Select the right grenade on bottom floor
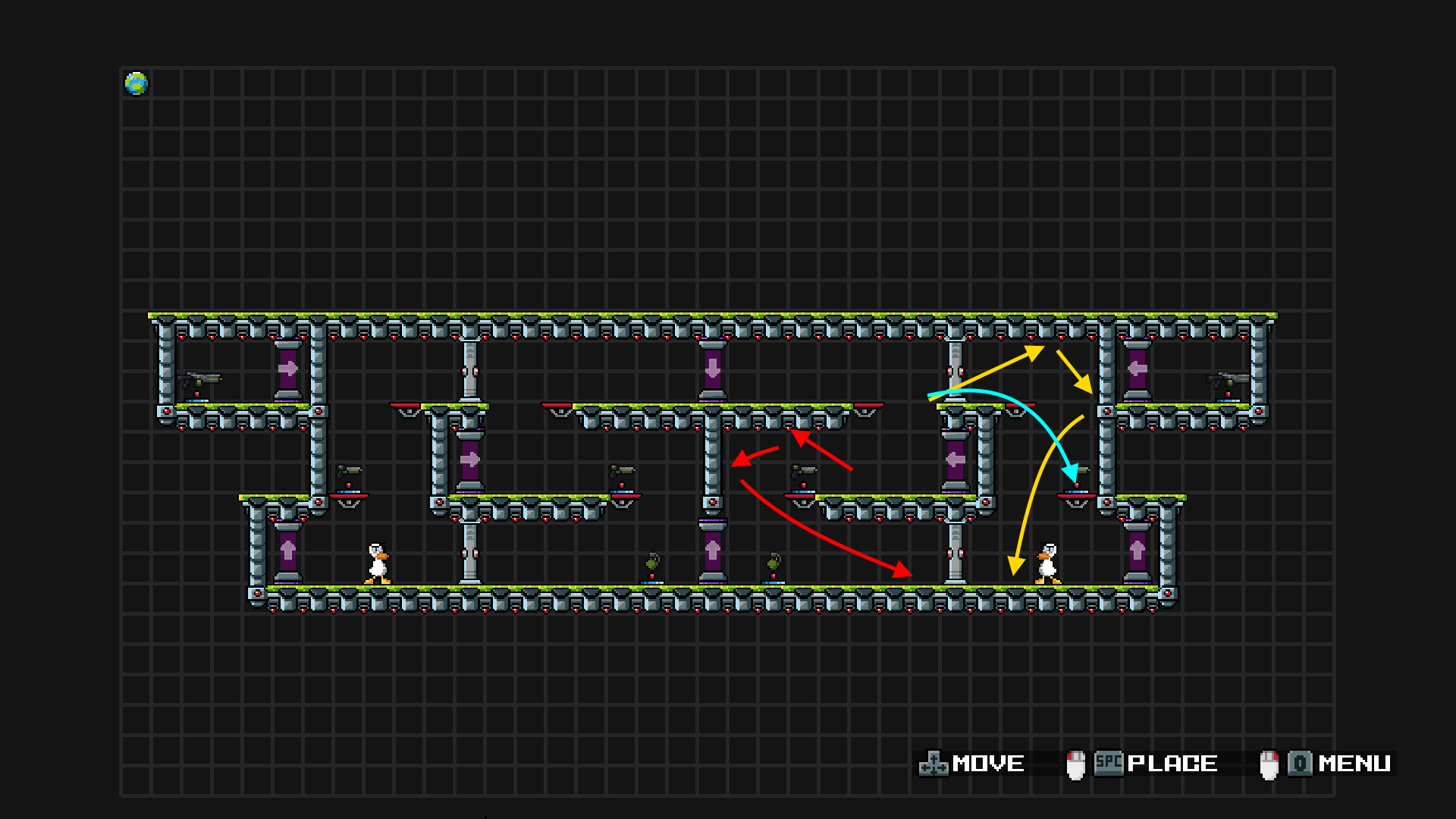 (773, 564)
